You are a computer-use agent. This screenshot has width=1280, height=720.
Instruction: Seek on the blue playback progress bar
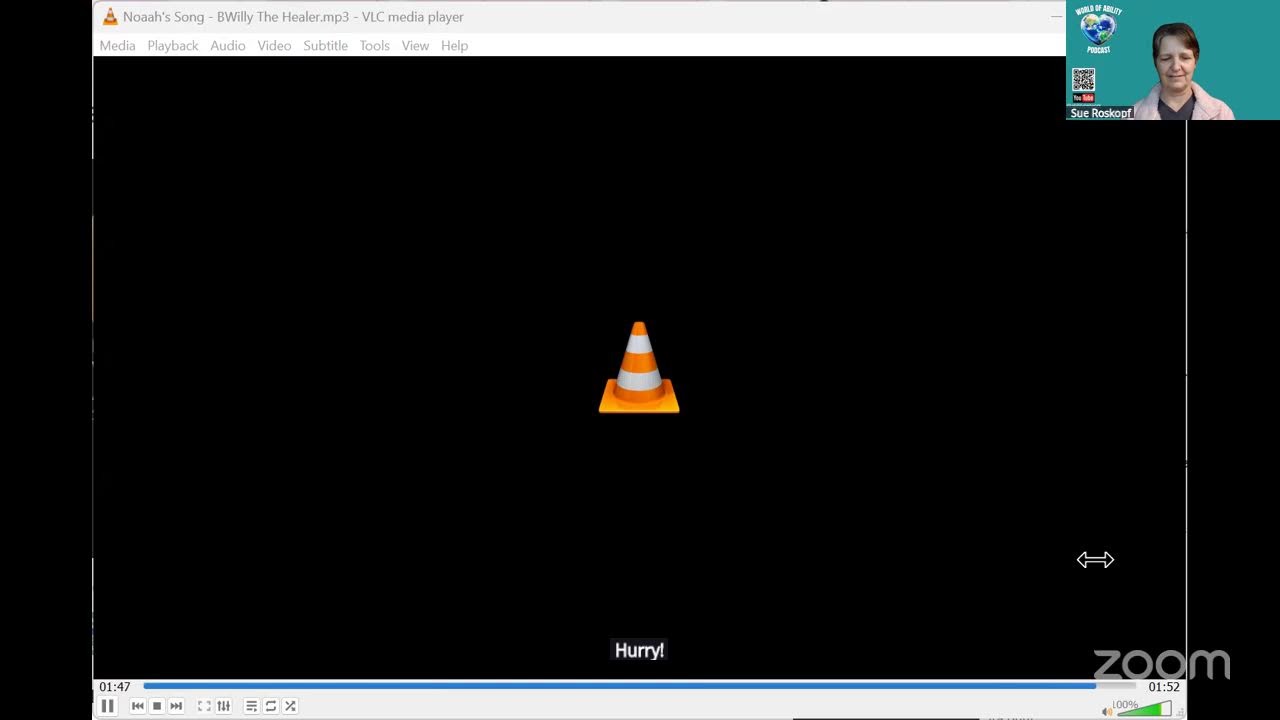(x=640, y=686)
